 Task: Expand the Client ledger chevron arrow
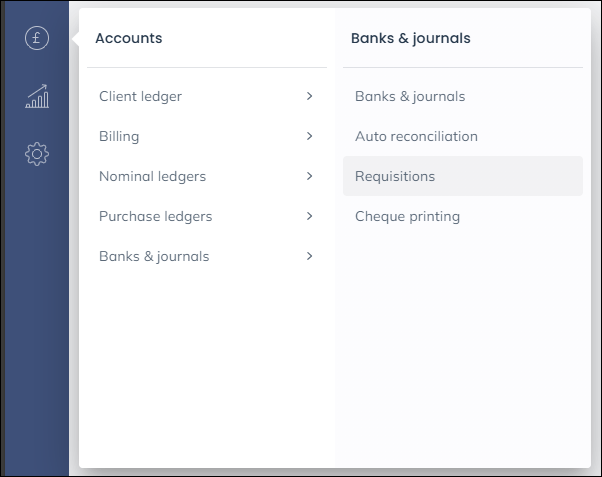click(x=310, y=96)
